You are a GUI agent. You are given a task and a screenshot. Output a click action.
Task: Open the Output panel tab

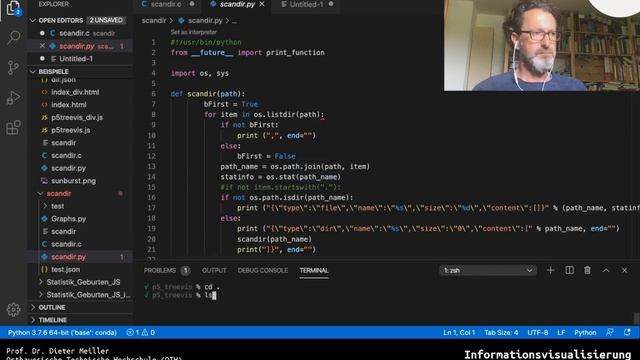(214, 270)
